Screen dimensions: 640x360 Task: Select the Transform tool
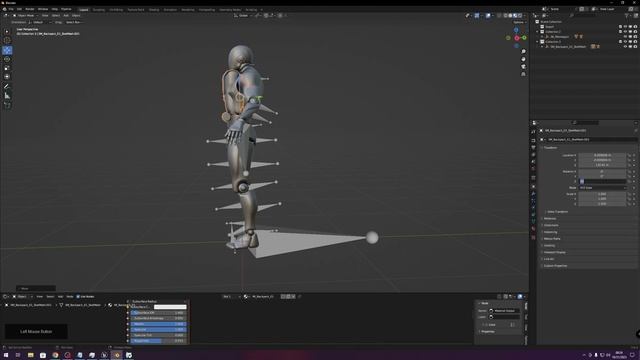point(7,77)
